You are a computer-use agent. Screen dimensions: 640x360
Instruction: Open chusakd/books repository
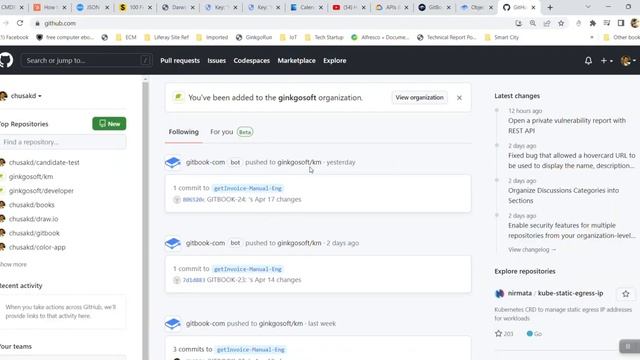point(31,205)
